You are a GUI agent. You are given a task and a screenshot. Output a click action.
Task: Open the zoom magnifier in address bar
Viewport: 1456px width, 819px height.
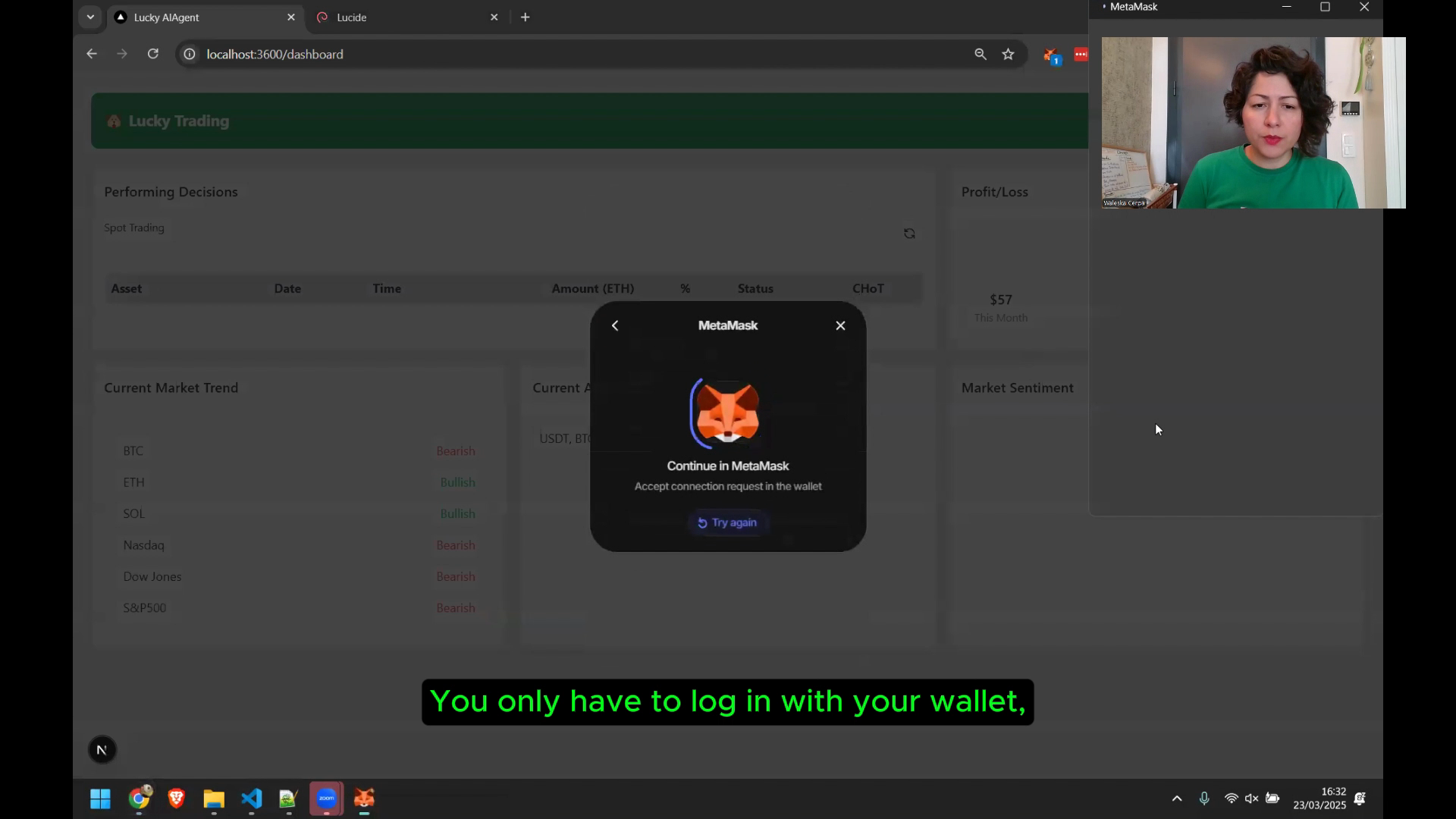[981, 54]
